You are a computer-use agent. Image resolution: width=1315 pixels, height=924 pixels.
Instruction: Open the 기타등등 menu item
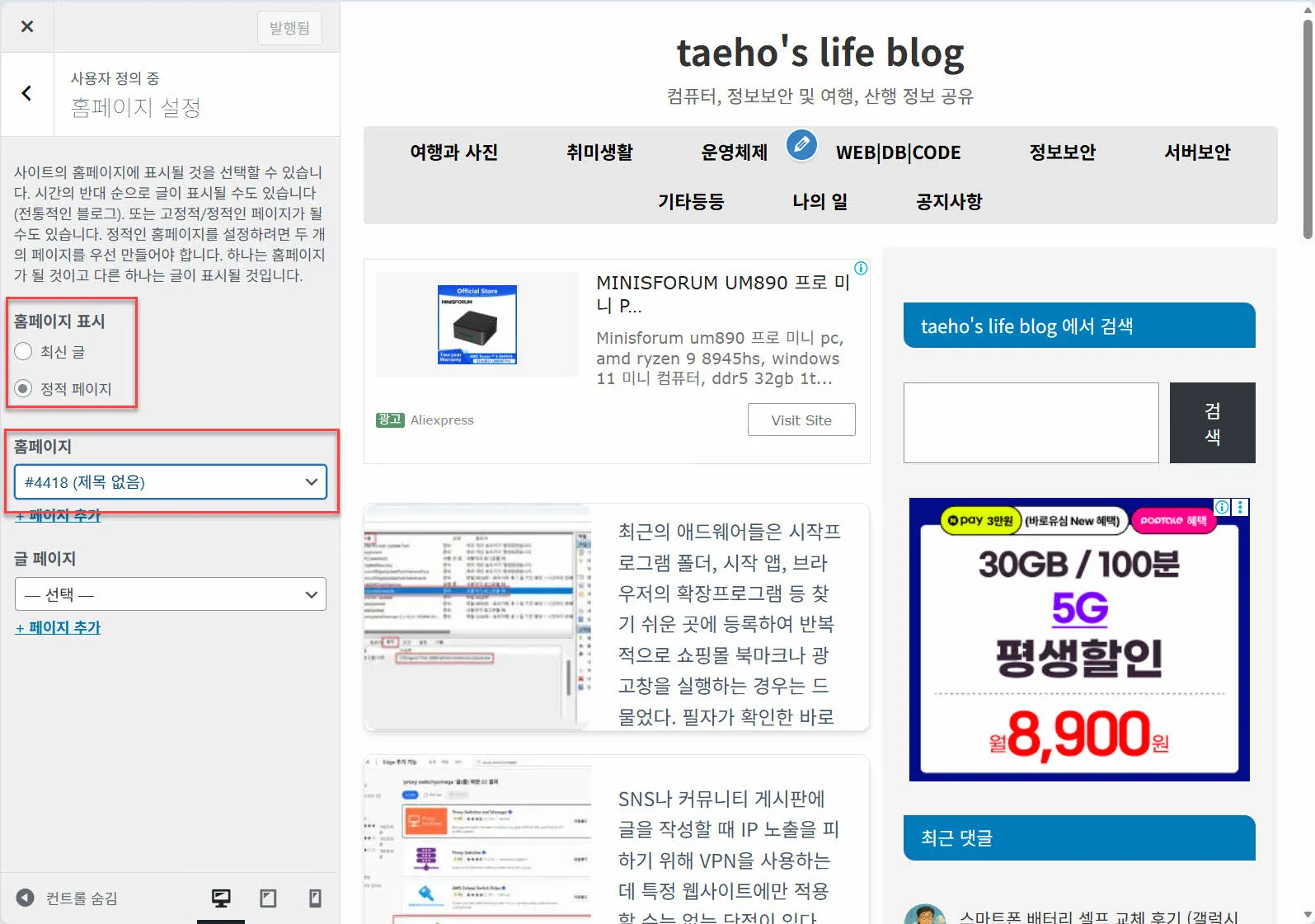(691, 202)
